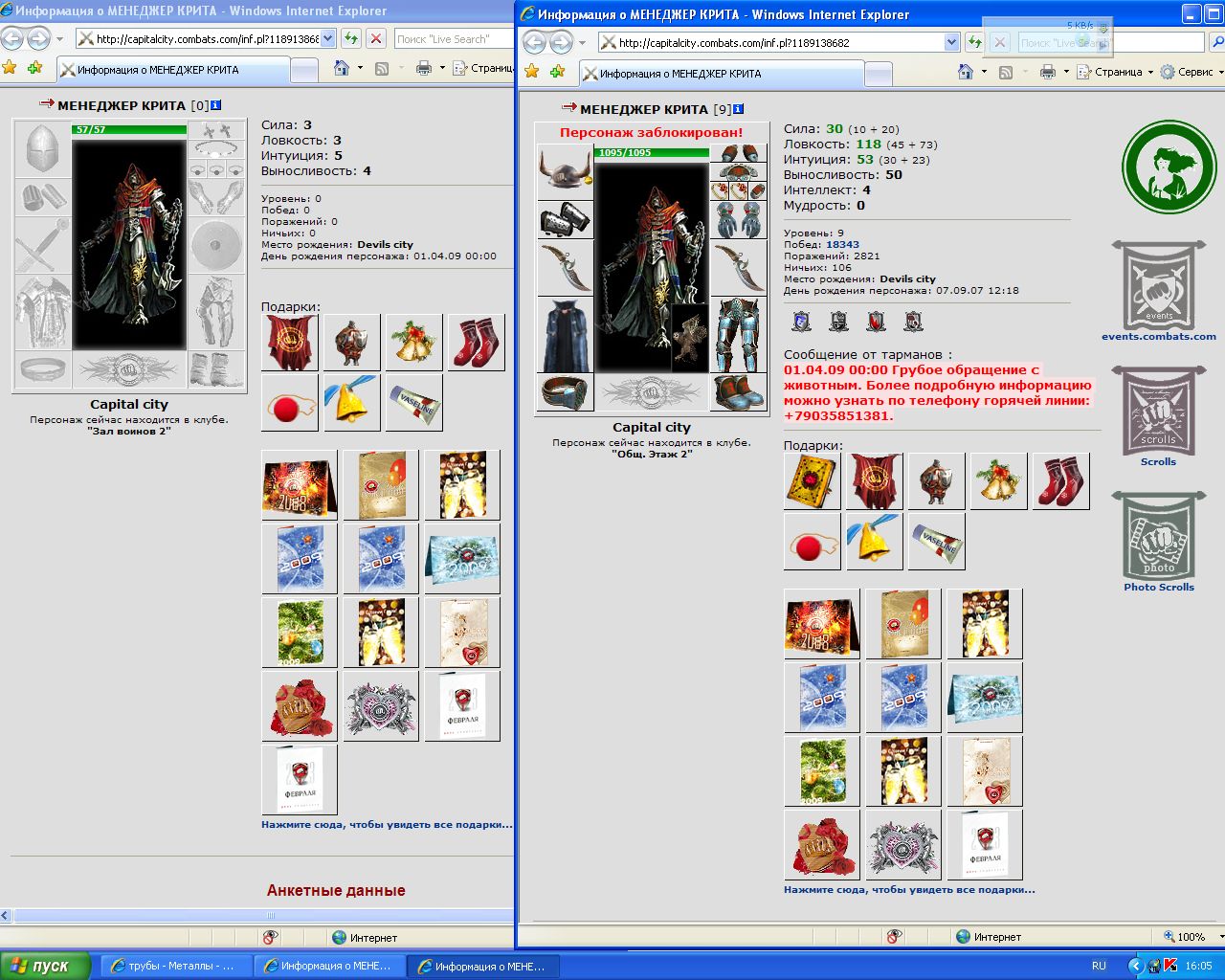Click the info icon next to МЕНЕДЖЕР КРИТА [9]
Image resolution: width=1225 pixels, height=980 pixels.
pyautogui.click(x=739, y=109)
